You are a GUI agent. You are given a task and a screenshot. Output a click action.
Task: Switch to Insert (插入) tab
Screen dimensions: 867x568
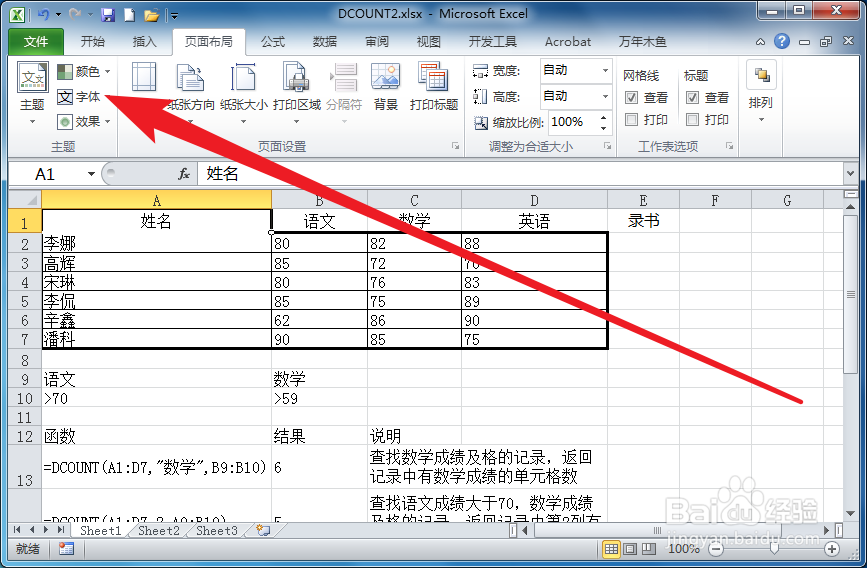coord(144,41)
